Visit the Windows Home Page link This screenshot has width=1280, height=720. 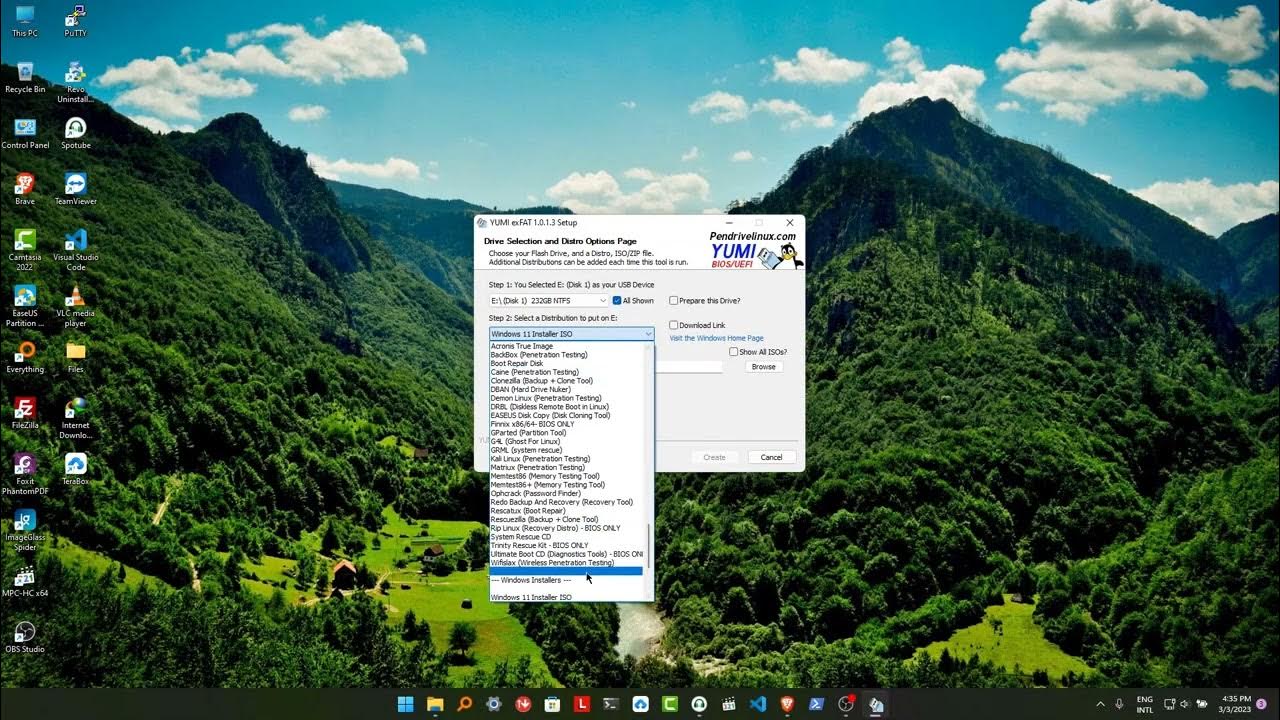point(716,338)
